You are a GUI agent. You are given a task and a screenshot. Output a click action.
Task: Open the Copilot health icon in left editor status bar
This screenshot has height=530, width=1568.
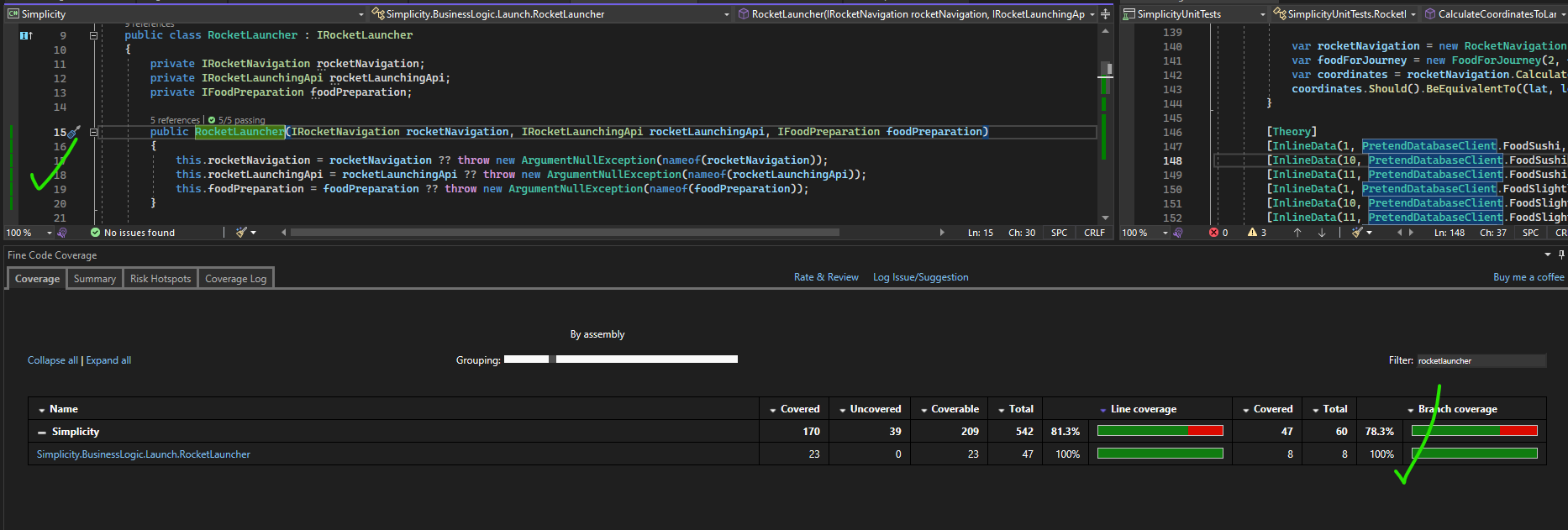click(x=62, y=233)
